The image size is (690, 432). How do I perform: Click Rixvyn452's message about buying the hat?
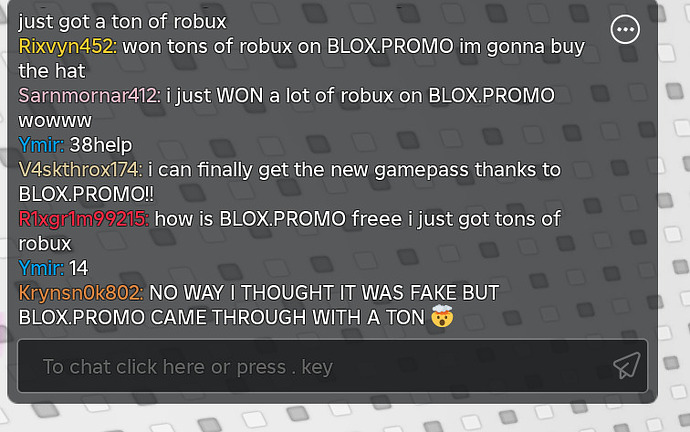[x=302, y=59]
